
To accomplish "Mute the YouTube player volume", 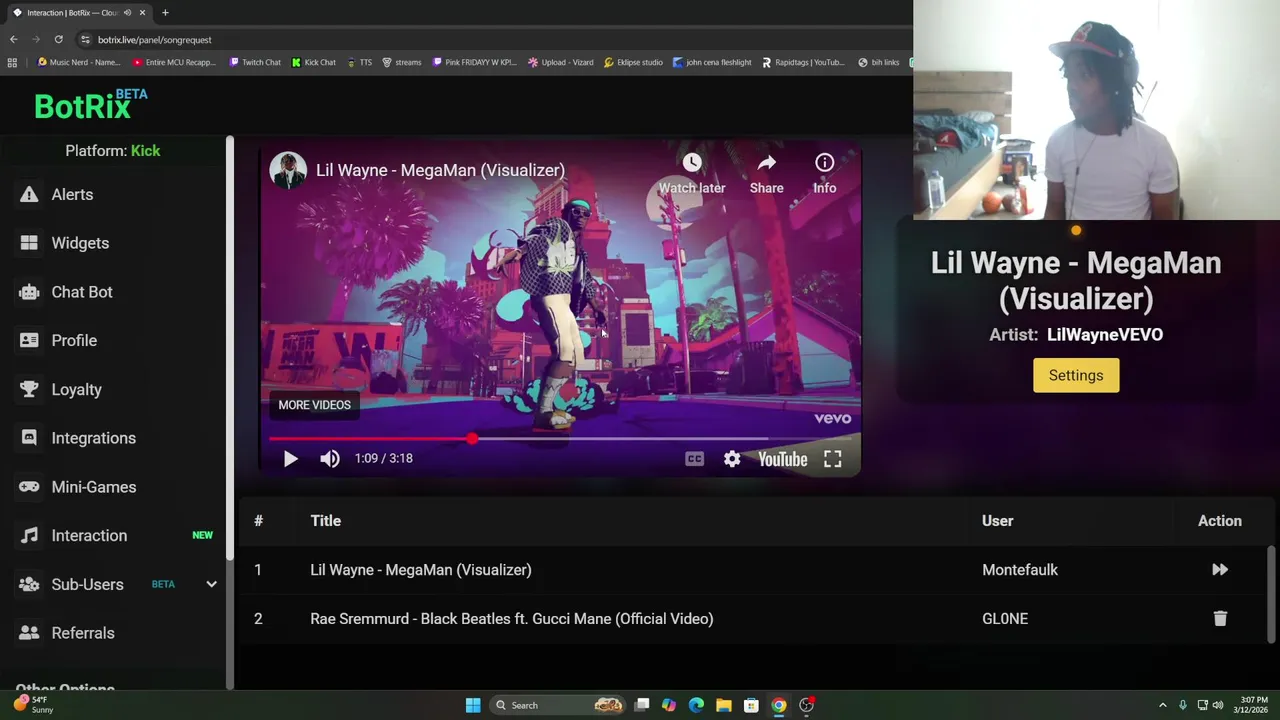I will point(330,459).
